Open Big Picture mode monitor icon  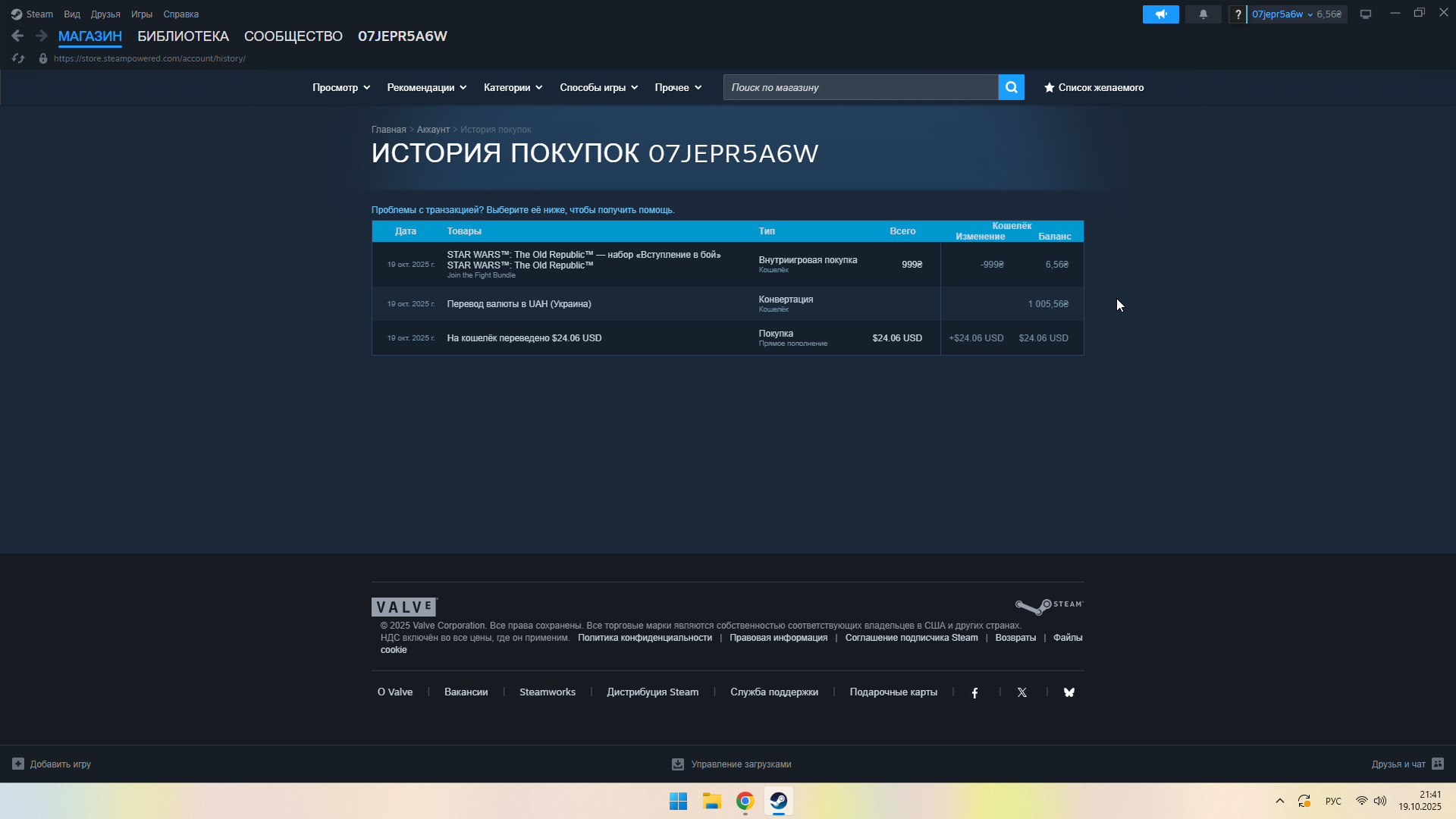(x=1365, y=14)
